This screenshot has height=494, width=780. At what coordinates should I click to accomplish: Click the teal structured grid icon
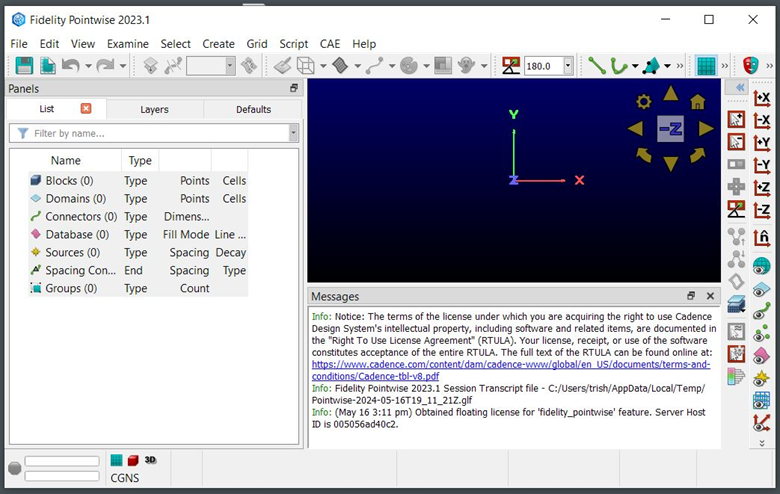tap(706, 66)
